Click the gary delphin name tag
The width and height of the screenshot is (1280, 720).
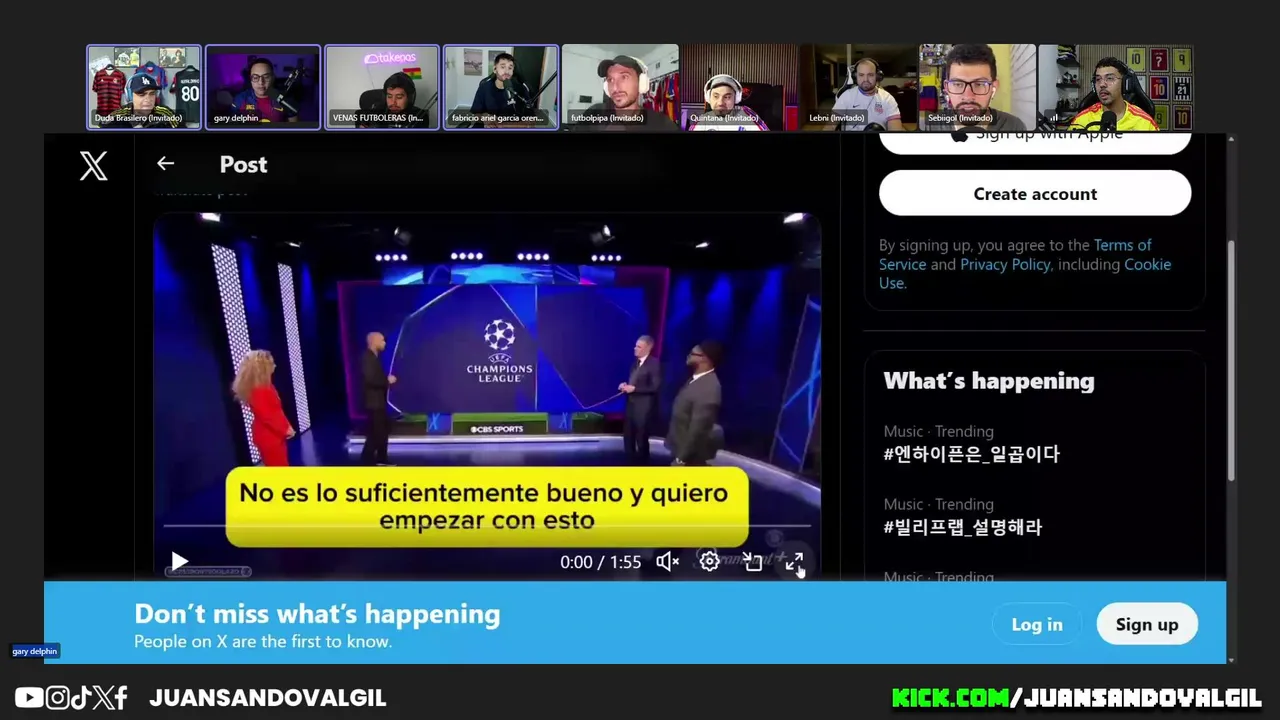(35, 651)
